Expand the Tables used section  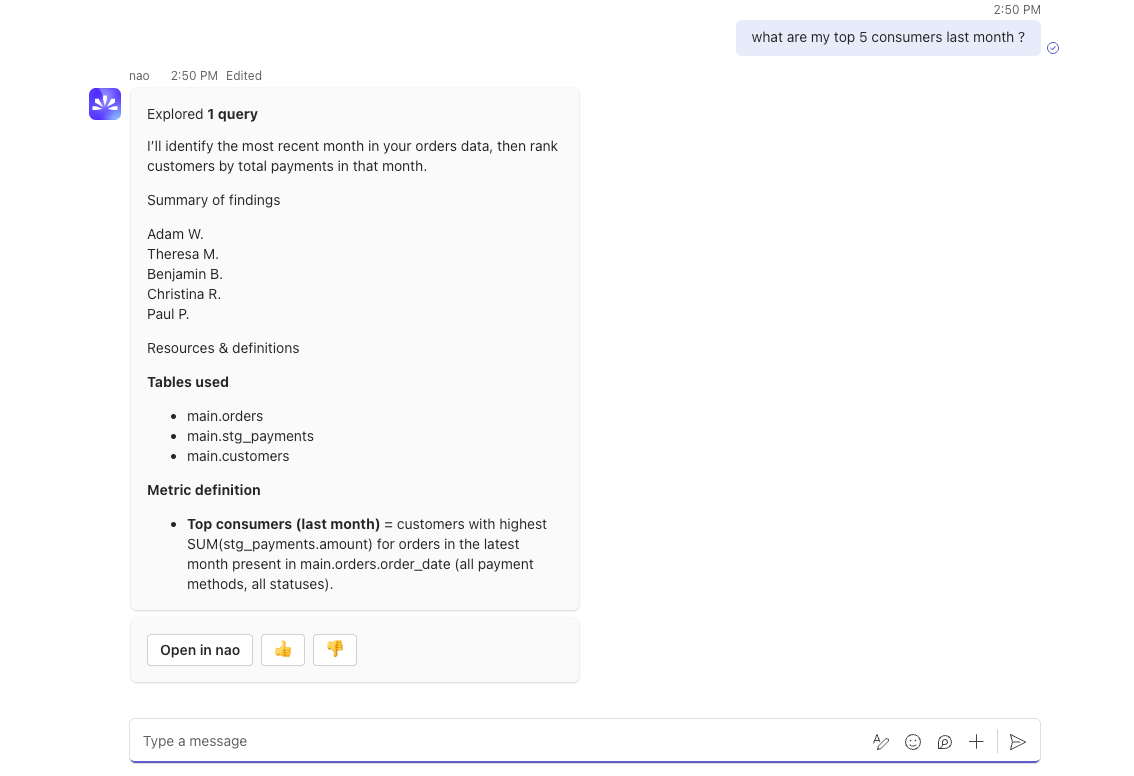188,382
